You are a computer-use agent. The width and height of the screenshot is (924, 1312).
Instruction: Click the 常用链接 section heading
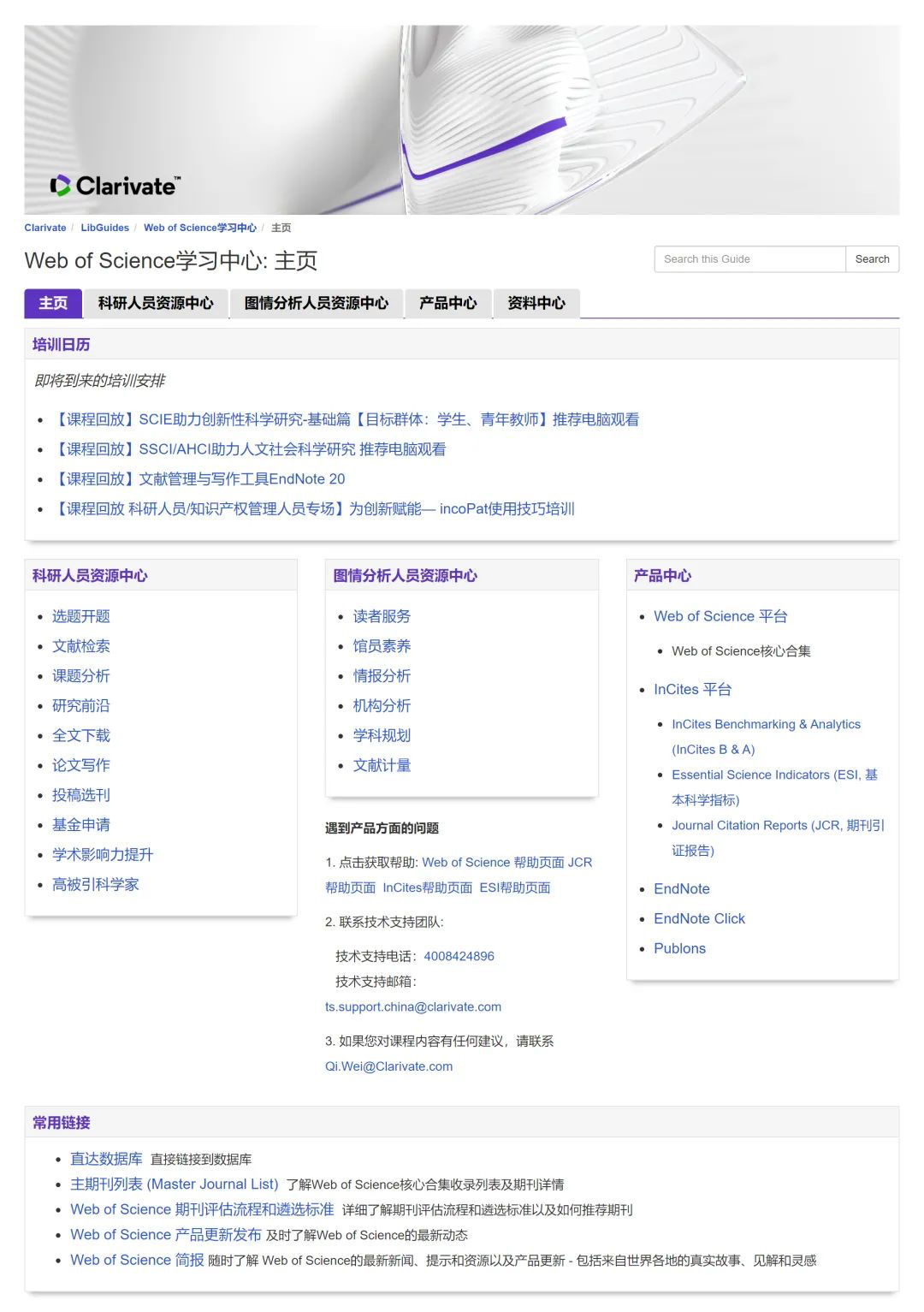tap(62, 1123)
